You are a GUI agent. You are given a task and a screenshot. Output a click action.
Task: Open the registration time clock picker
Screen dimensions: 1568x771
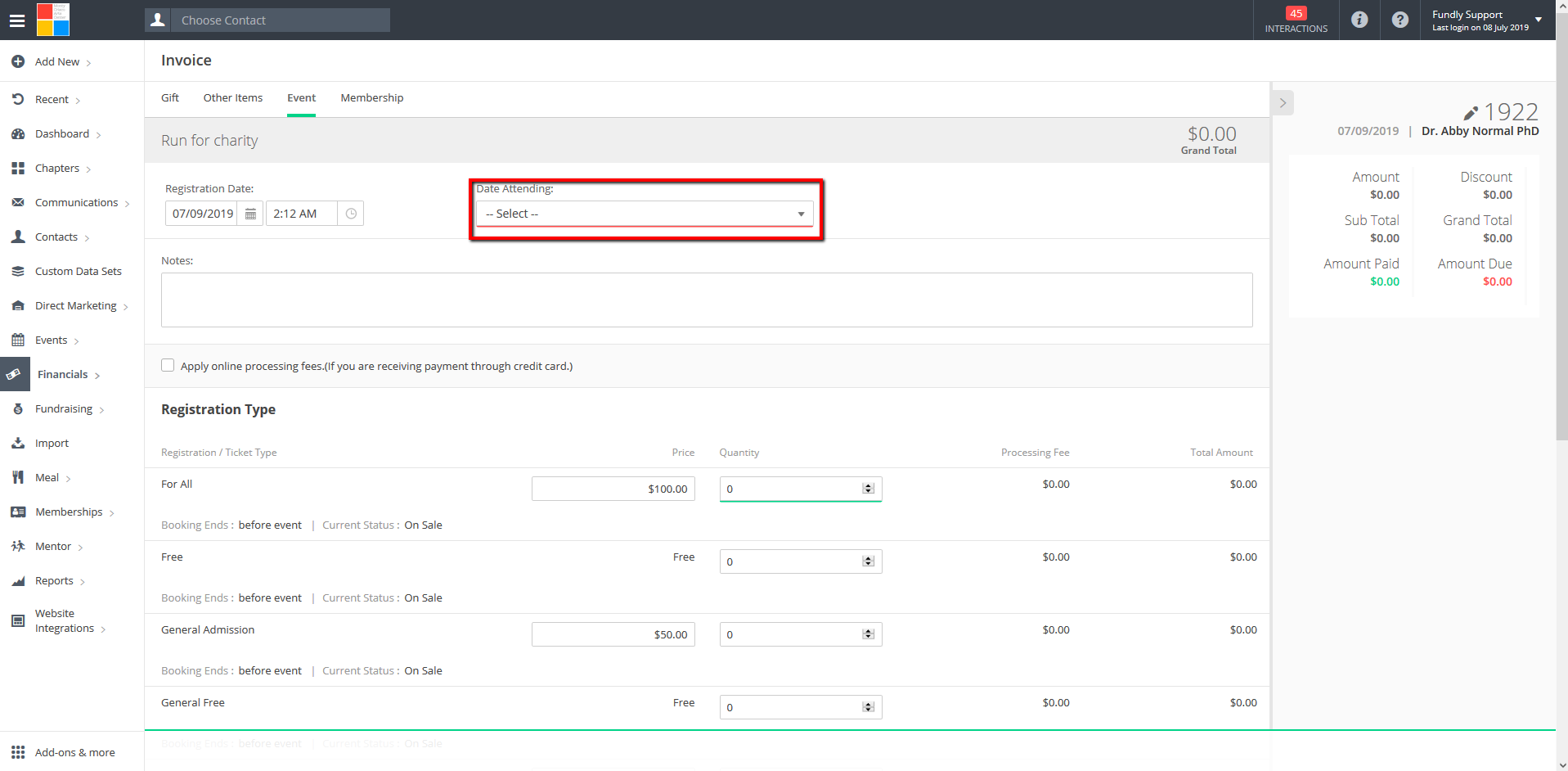(x=351, y=214)
